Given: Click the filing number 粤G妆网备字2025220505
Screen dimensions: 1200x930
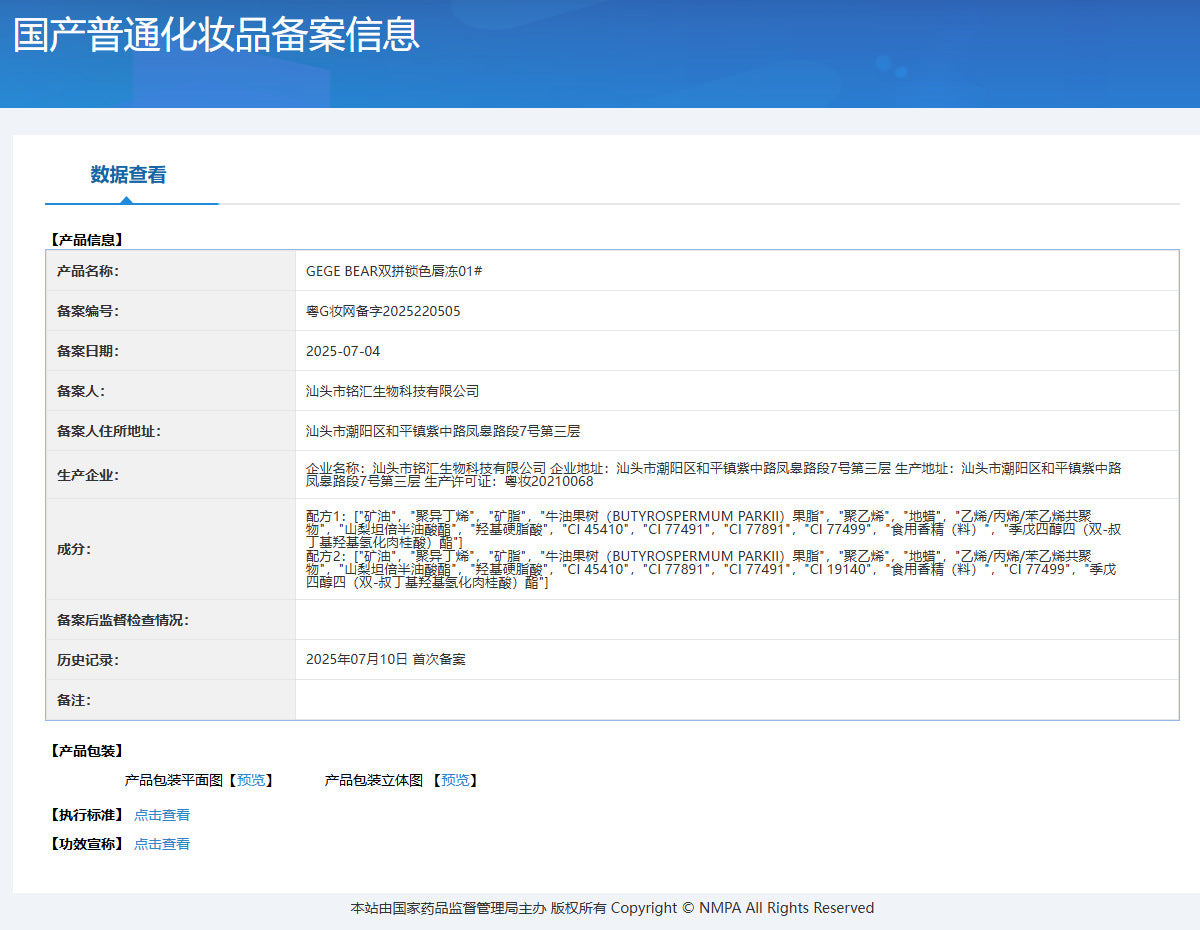Looking at the screenshot, I should [x=383, y=311].
